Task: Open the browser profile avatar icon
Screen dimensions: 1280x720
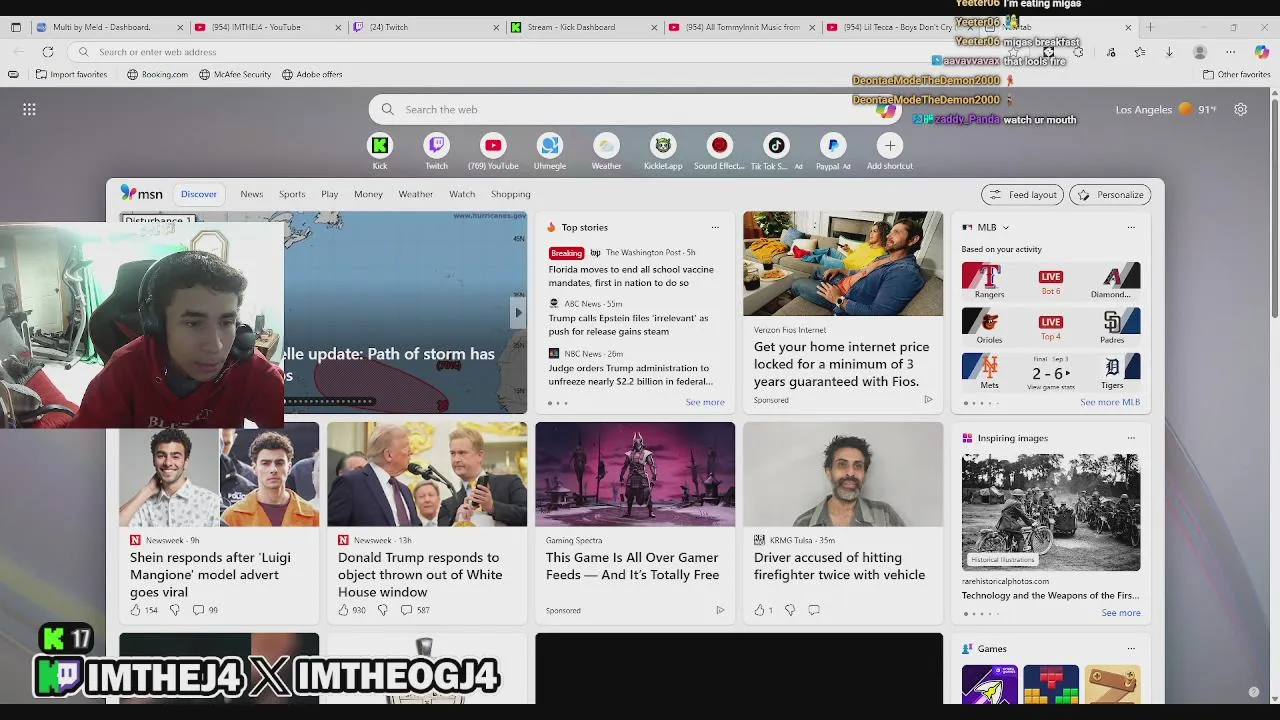Action: coord(1200,52)
